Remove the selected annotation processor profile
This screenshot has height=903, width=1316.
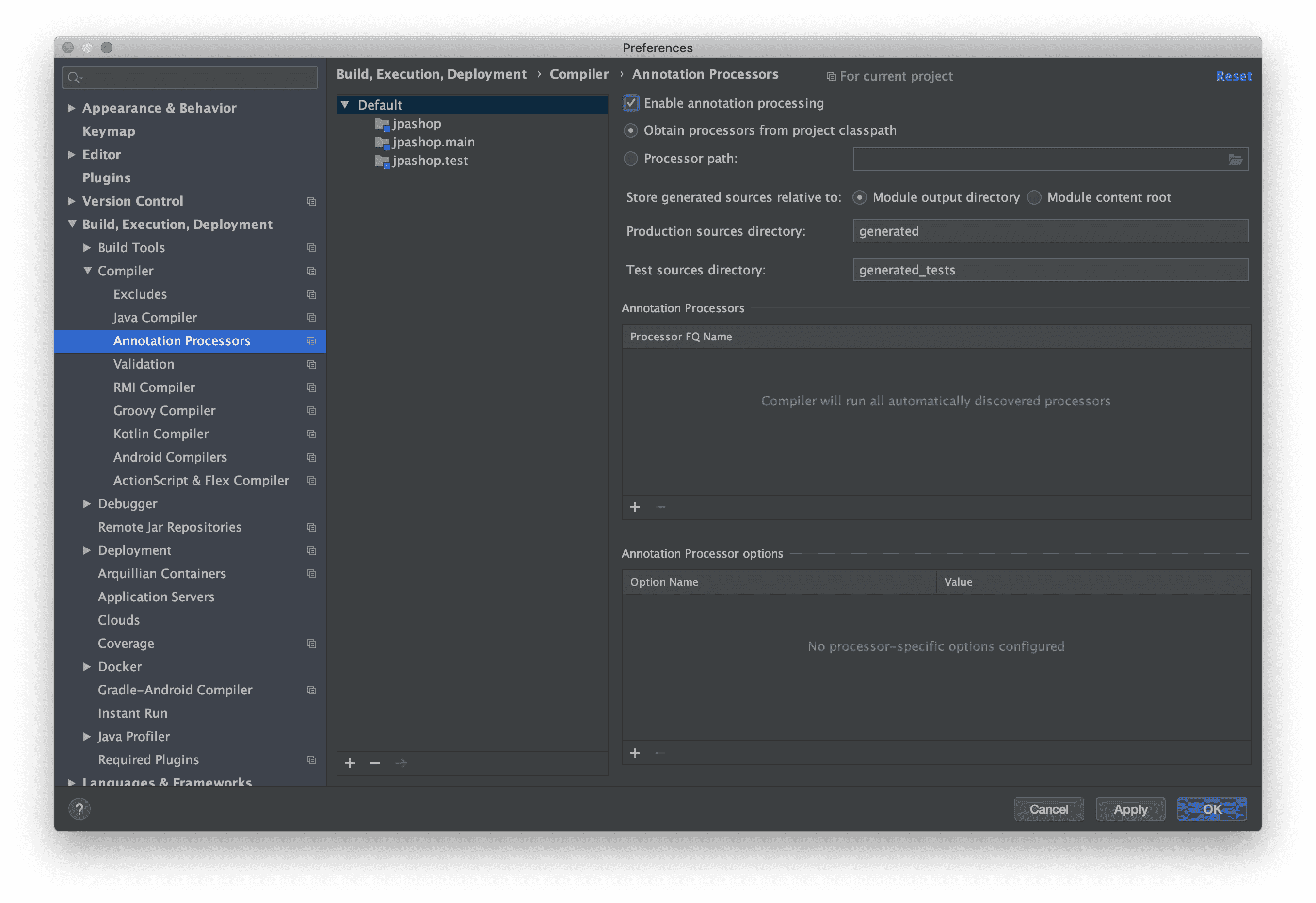[375, 763]
